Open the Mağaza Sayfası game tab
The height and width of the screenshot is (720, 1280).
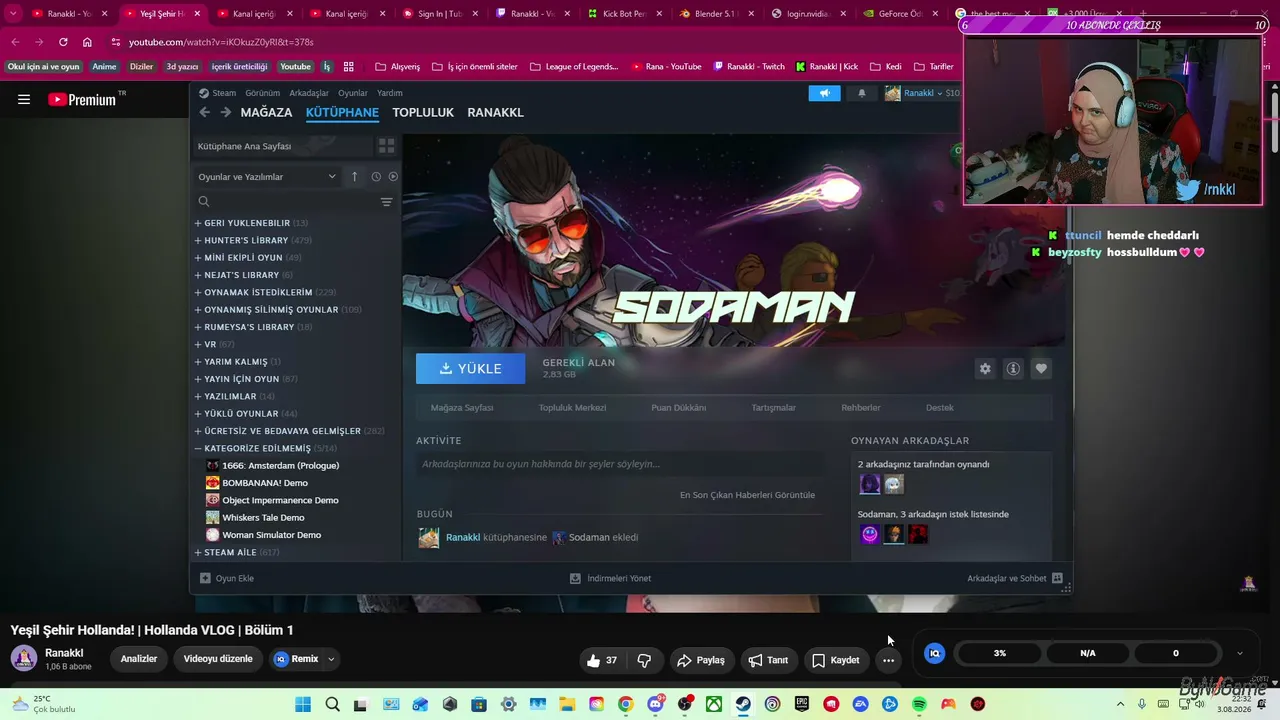[462, 408]
